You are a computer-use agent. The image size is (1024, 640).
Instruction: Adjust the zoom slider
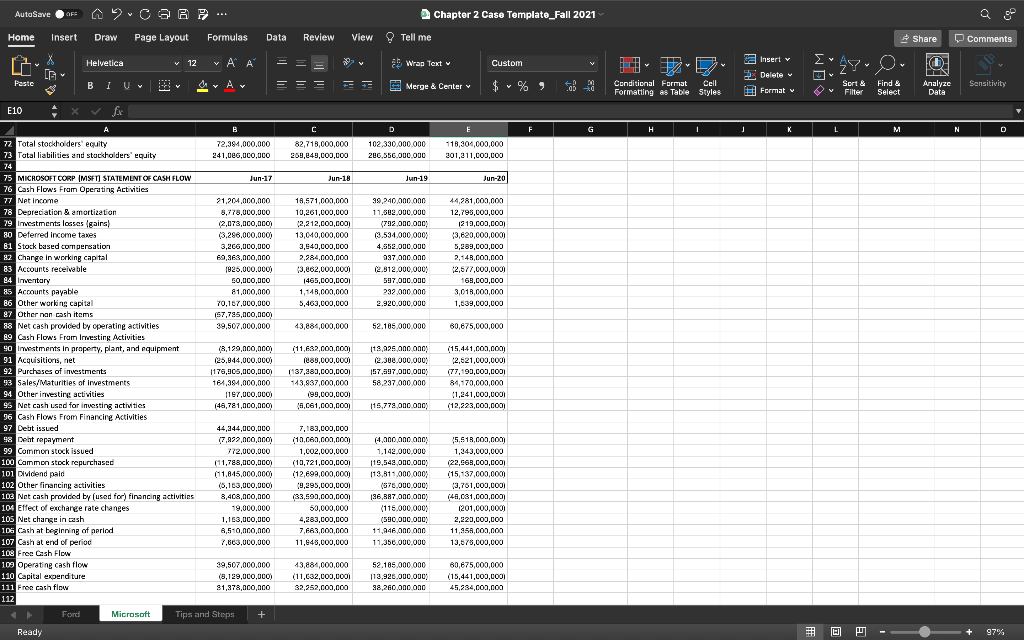click(924, 632)
